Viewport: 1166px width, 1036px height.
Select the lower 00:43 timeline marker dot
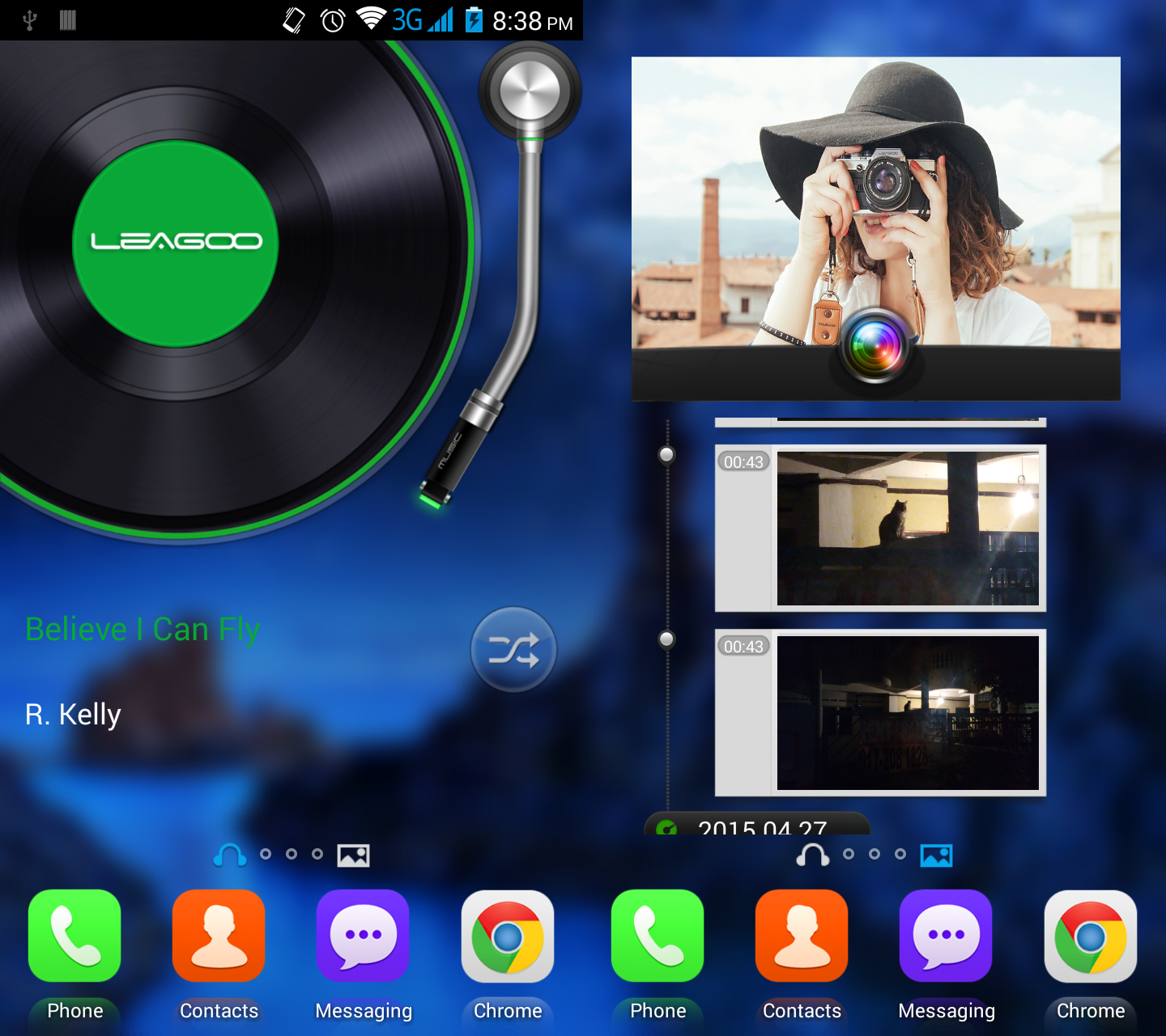click(x=666, y=639)
